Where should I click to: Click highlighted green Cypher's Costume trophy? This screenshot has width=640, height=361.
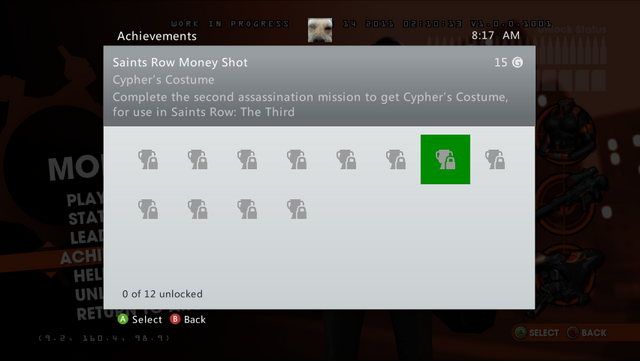click(445, 159)
